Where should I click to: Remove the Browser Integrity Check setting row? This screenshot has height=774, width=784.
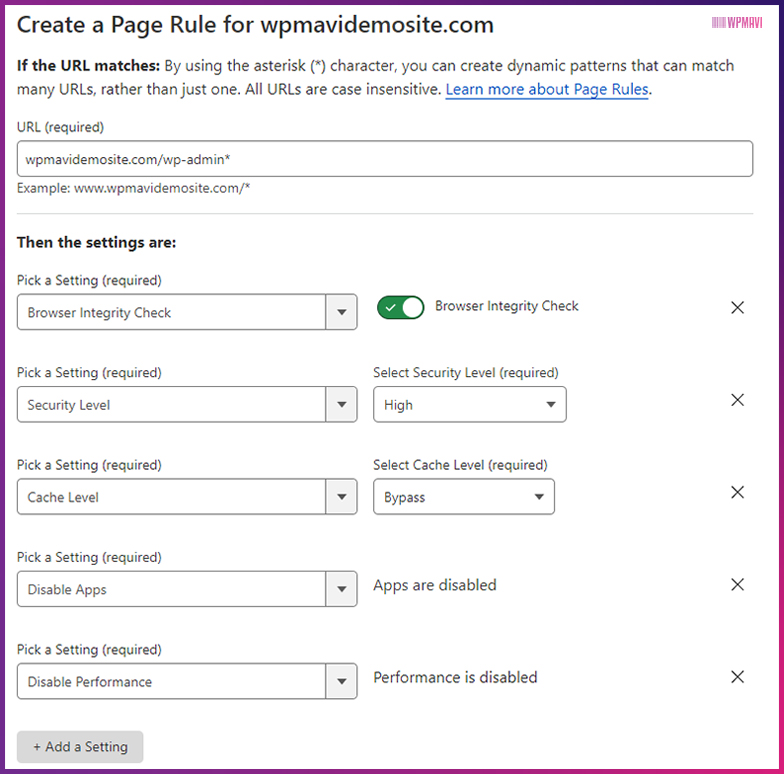738,308
